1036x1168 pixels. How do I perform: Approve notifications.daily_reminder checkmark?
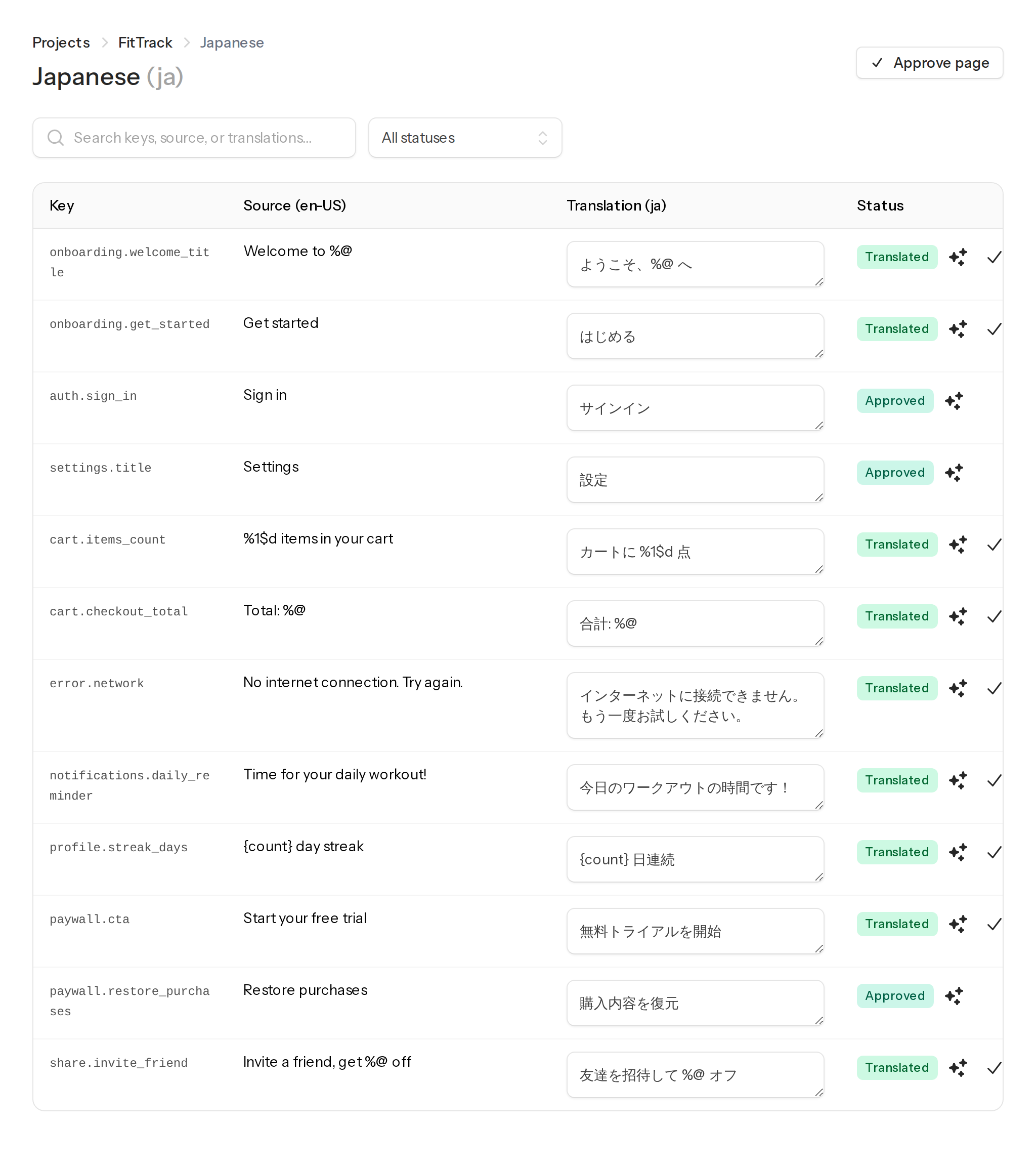coord(994,780)
